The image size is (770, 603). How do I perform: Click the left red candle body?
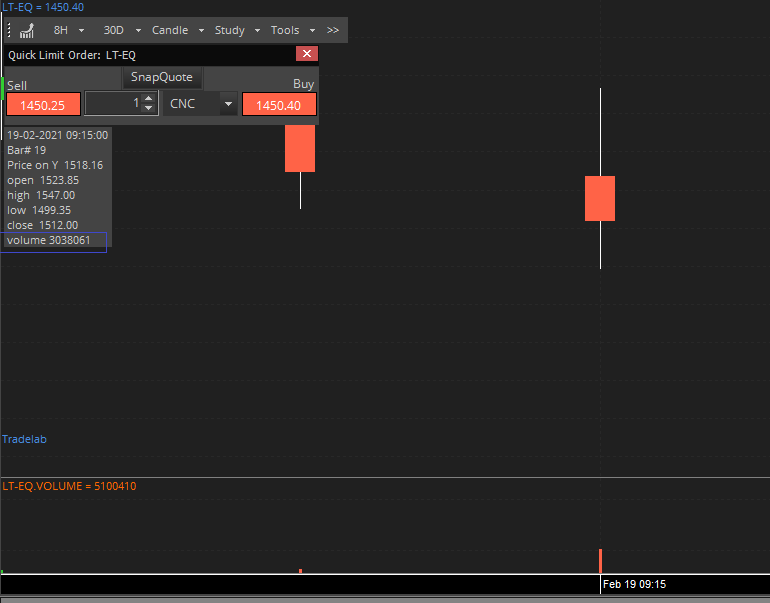pyautogui.click(x=300, y=148)
